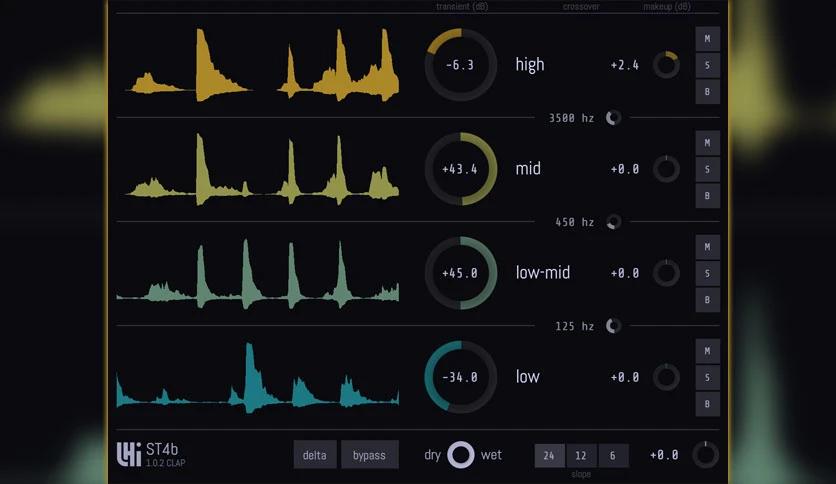This screenshot has width=836, height=484.
Task: Click the 1.0.2 CLAP version text
Action: (166, 463)
